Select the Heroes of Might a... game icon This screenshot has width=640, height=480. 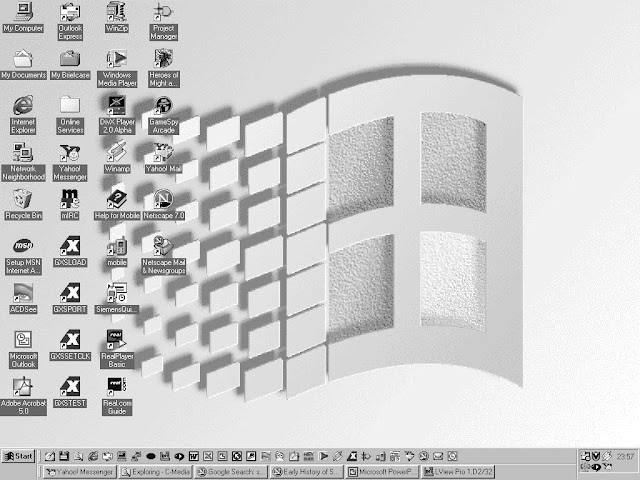[x=164, y=68]
